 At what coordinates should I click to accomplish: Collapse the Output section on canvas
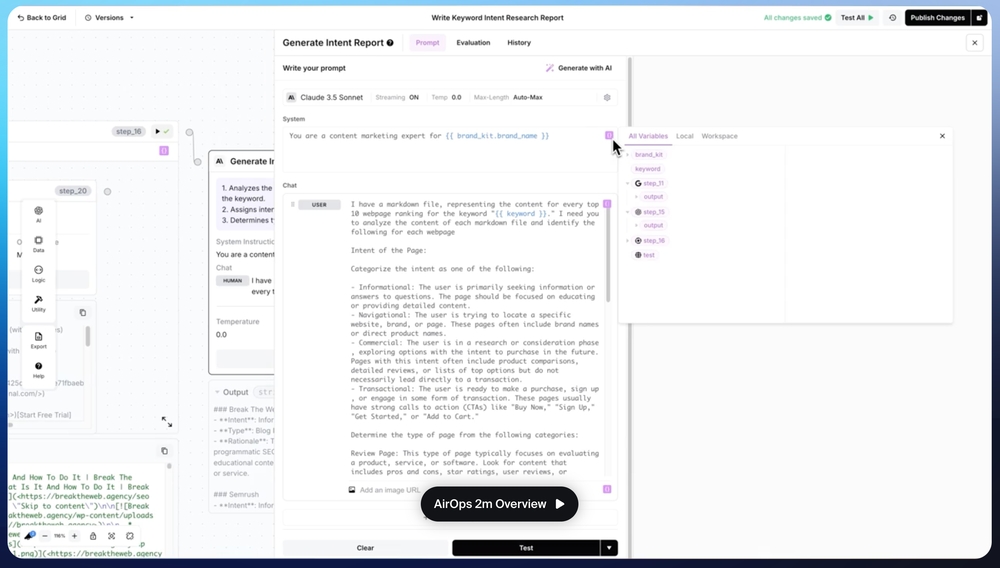coord(217,392)
